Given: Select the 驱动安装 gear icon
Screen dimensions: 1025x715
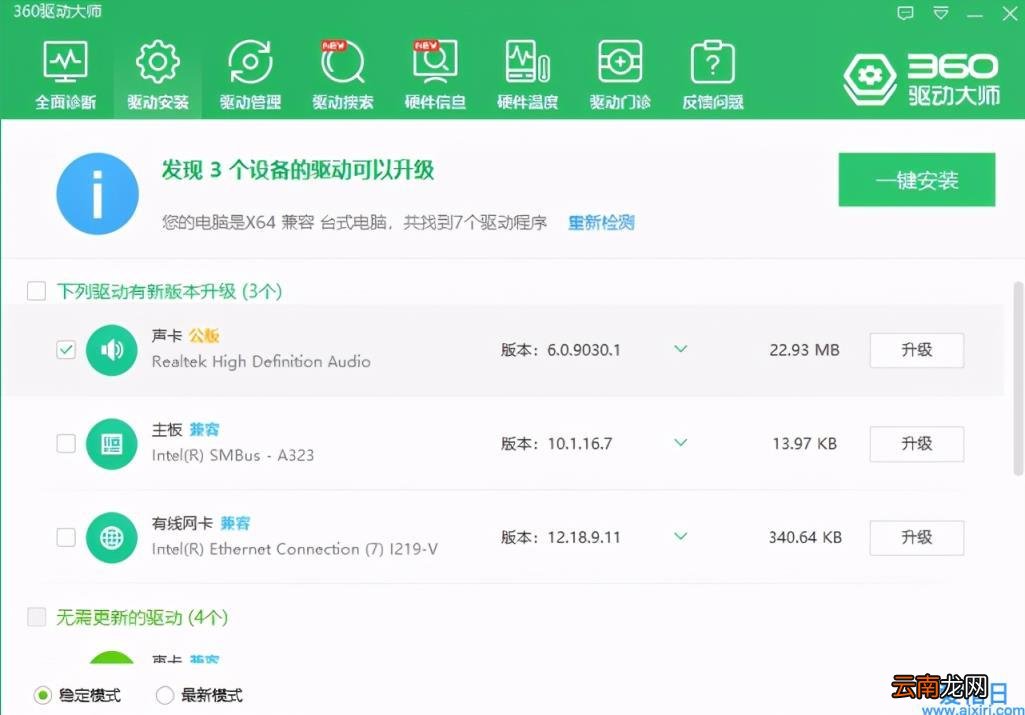Looking at the screenshot, I should pos(158,61).
